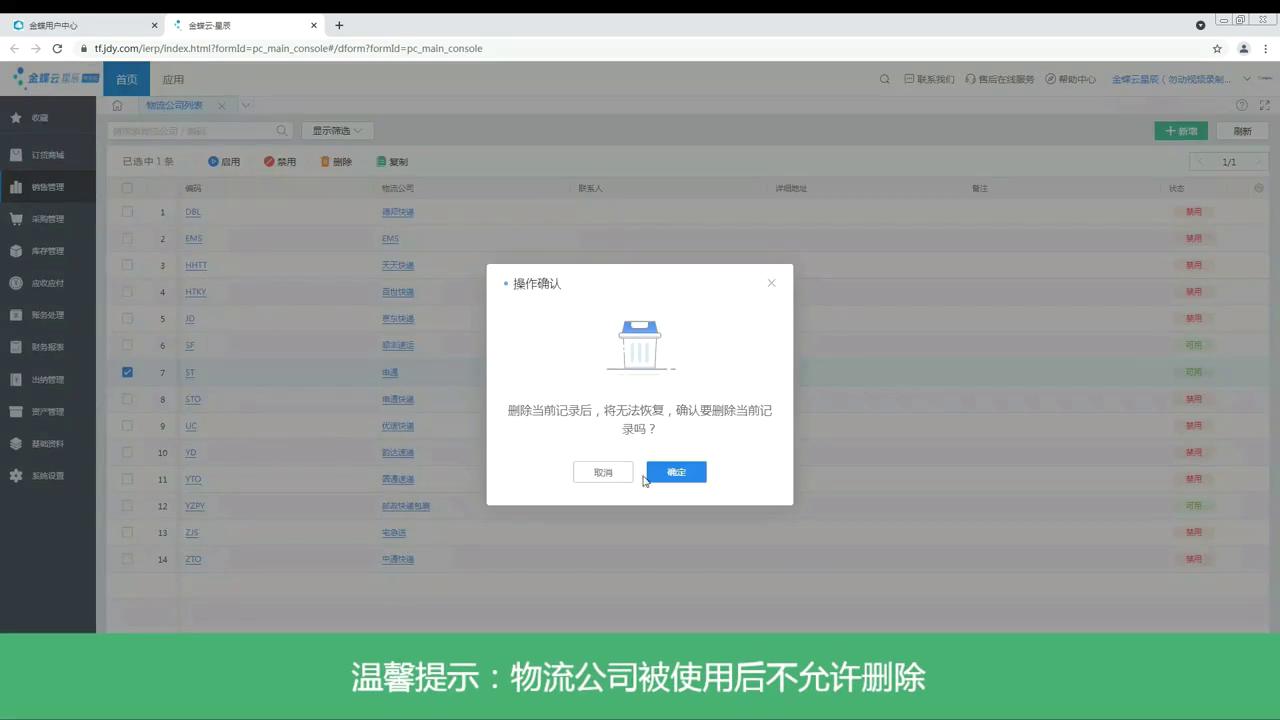
Task: Open 系统设置 from the sidebar
Action: point(15,475)
